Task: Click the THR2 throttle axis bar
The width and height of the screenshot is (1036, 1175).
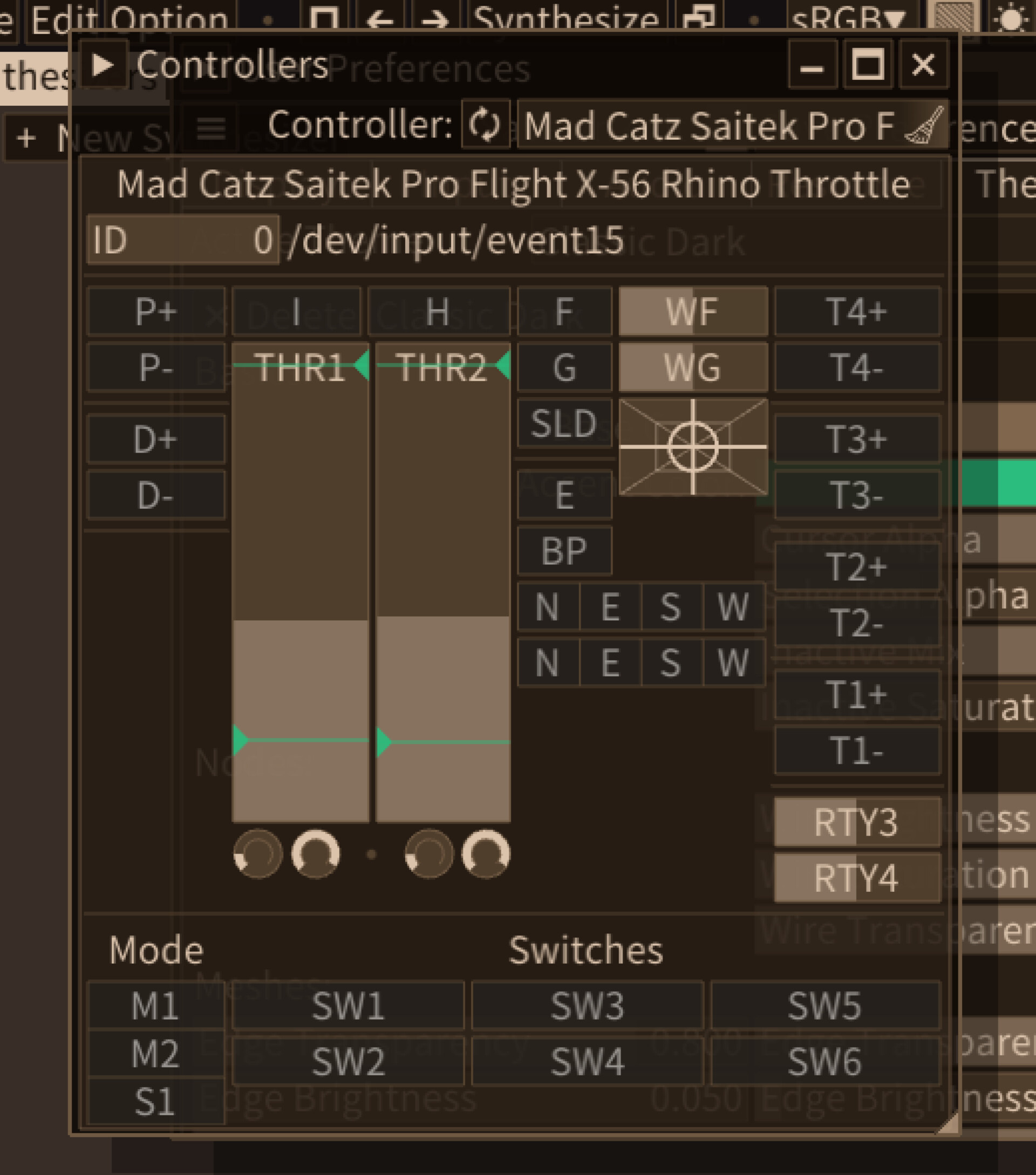Action: (x=442, y=583)
